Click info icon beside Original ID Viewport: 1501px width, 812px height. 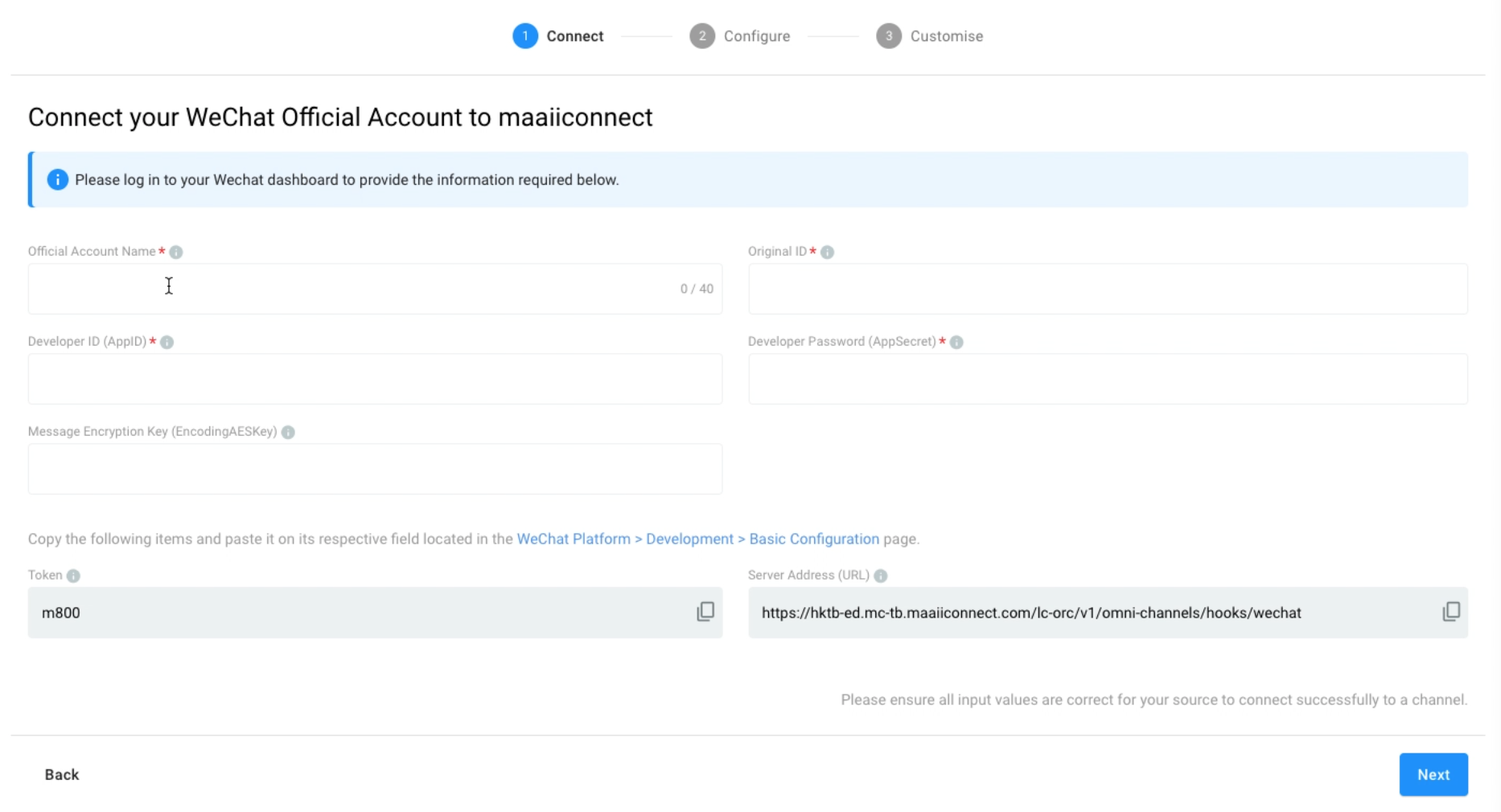827,252
